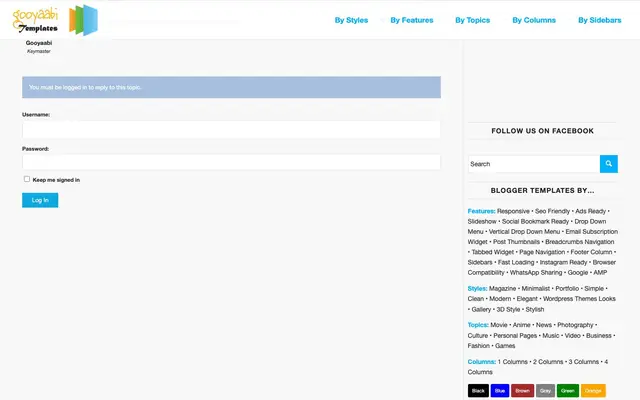Screen dimensions: 640x400
Task: Open the Breadcrumbs Navigation link
Action: point(580,242)
